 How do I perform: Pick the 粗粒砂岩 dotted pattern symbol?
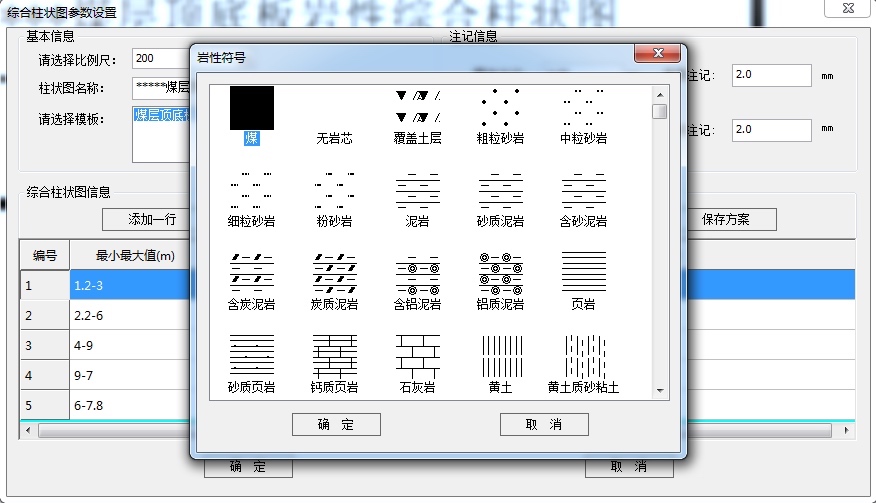tap(501, 108)
